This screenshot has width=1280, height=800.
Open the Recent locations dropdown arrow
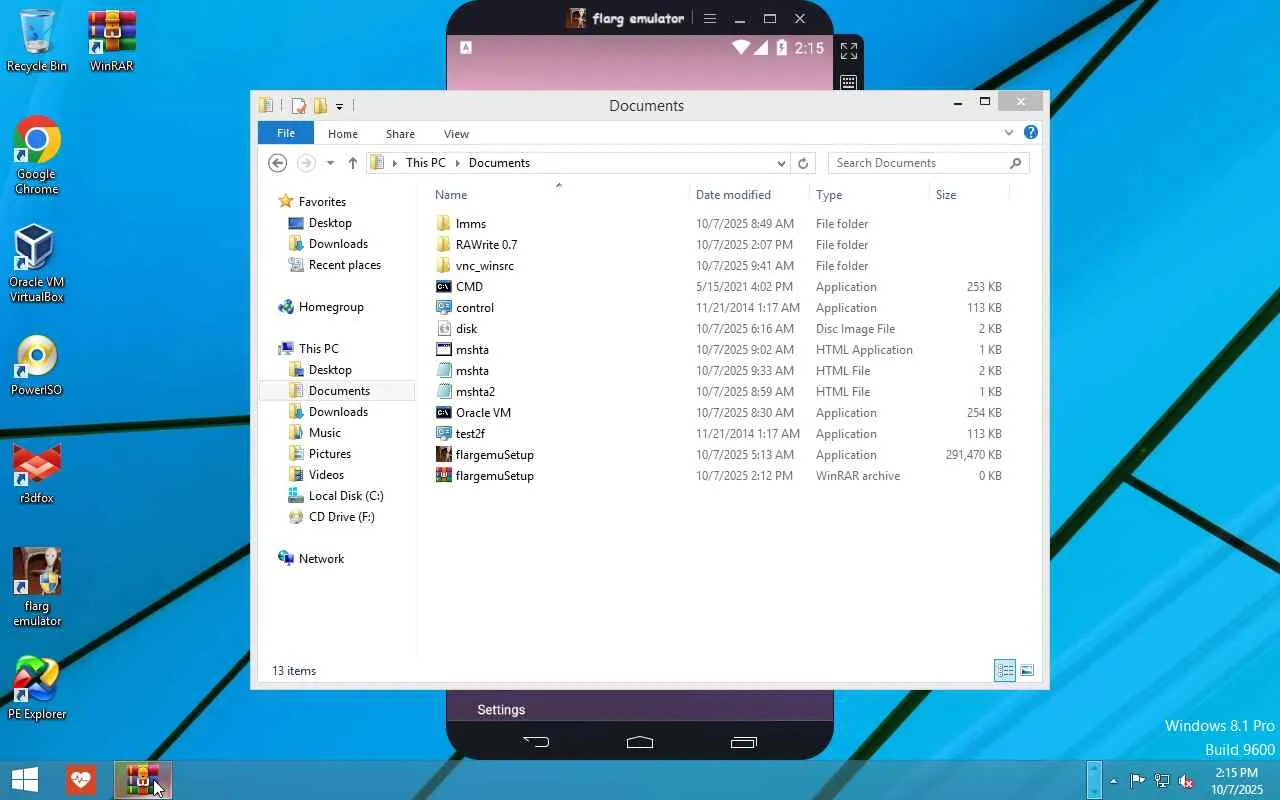tap(330, 163)
